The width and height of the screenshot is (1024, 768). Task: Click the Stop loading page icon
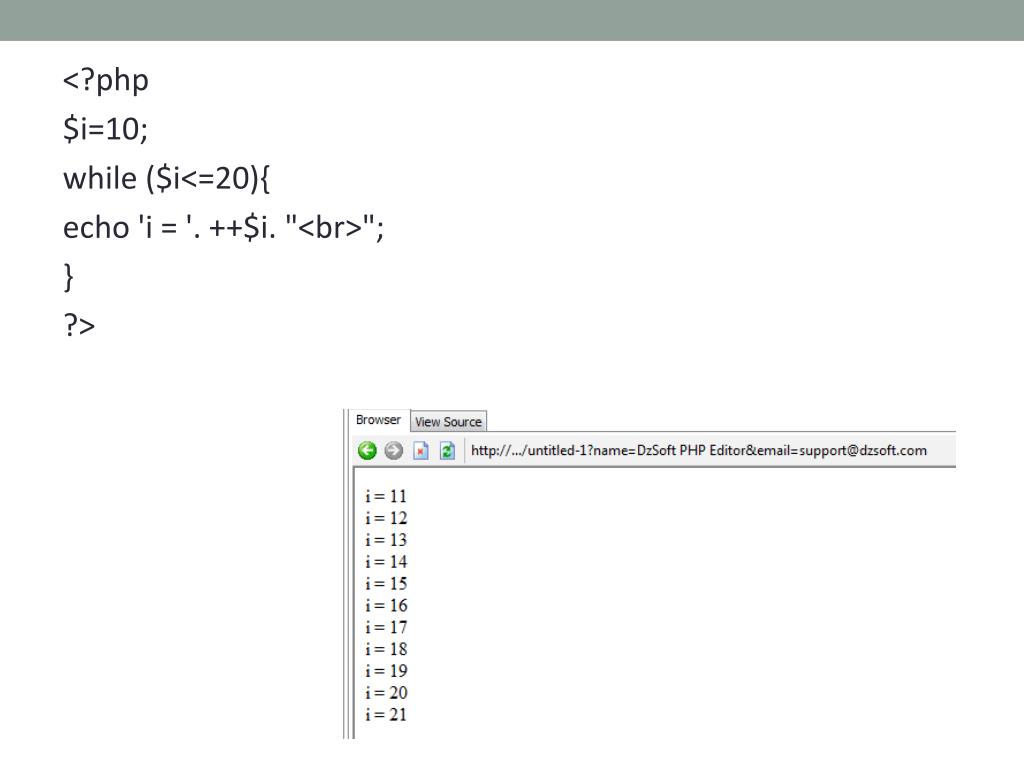[421, 451]
